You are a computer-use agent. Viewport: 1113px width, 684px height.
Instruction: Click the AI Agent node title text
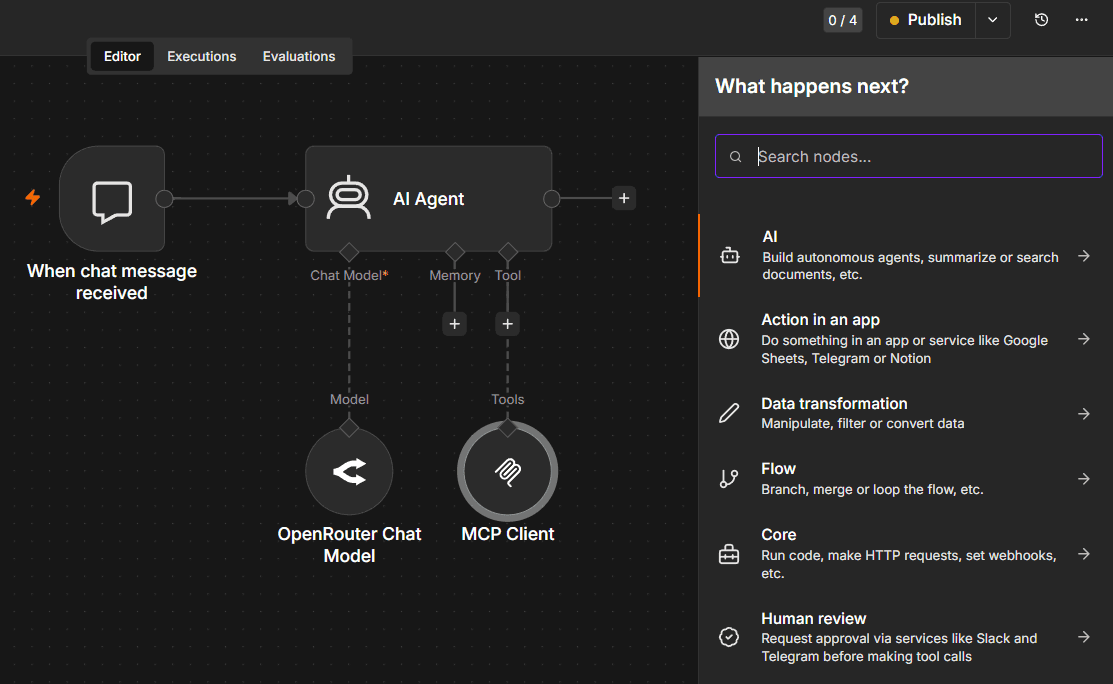[429, 199]
